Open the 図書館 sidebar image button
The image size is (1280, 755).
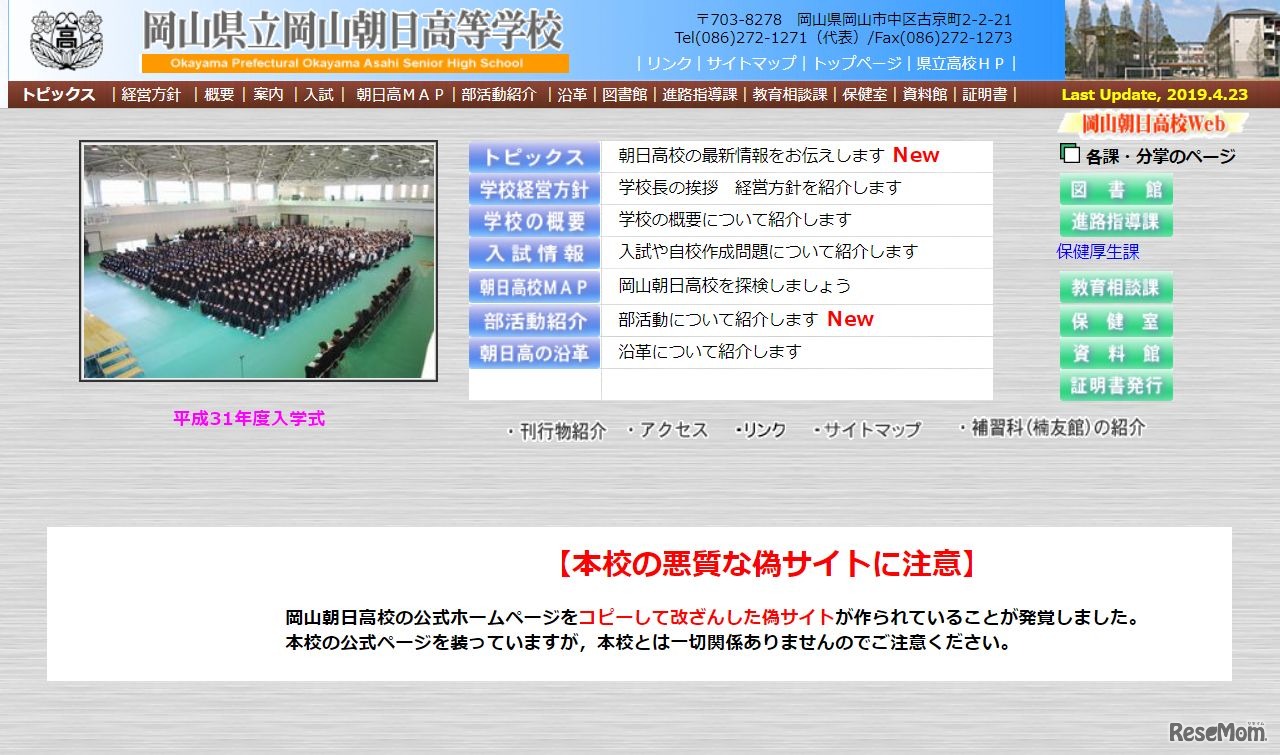1115,190
